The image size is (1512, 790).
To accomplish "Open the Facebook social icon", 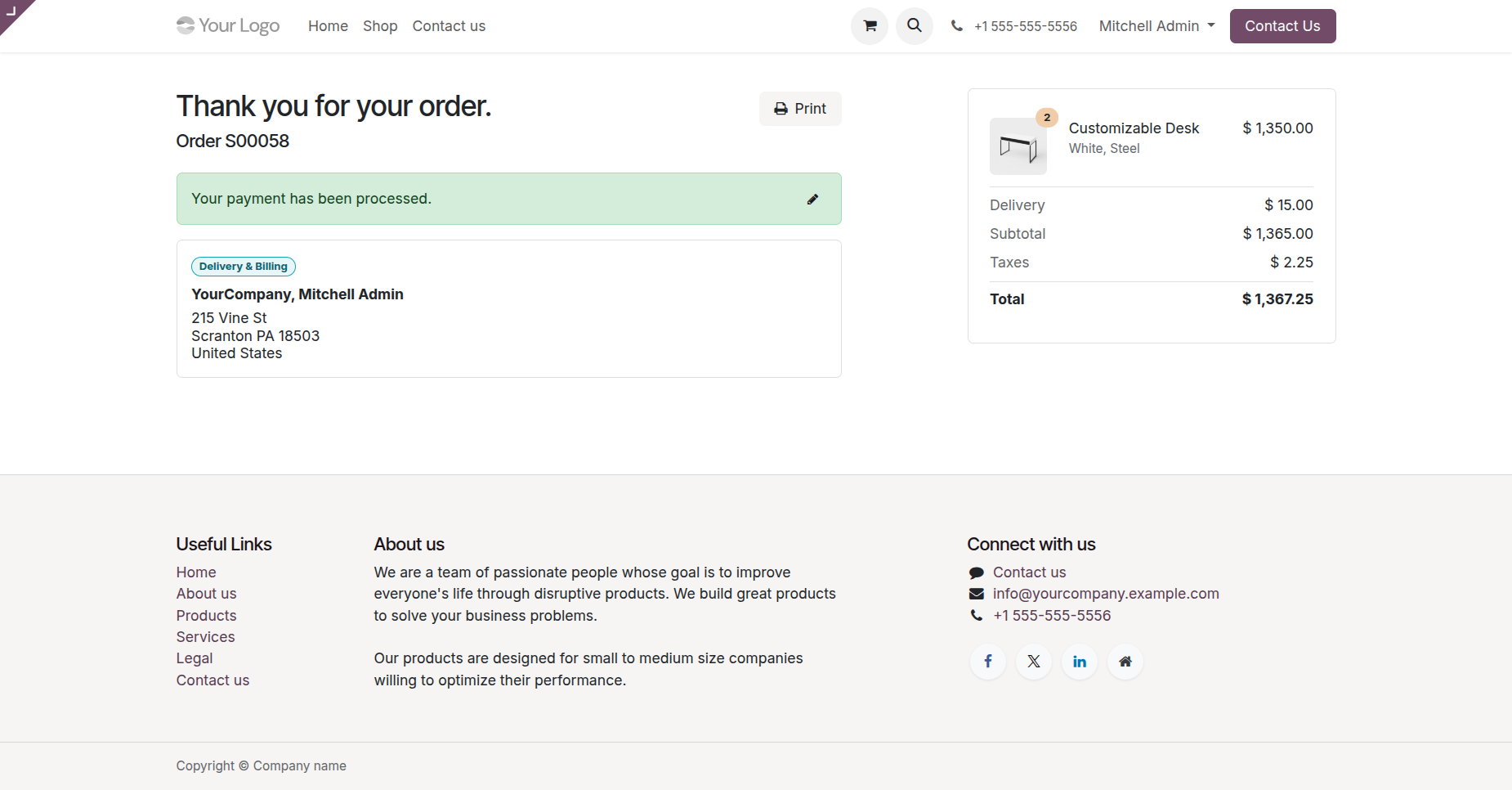I will click(x=987, y=662).
